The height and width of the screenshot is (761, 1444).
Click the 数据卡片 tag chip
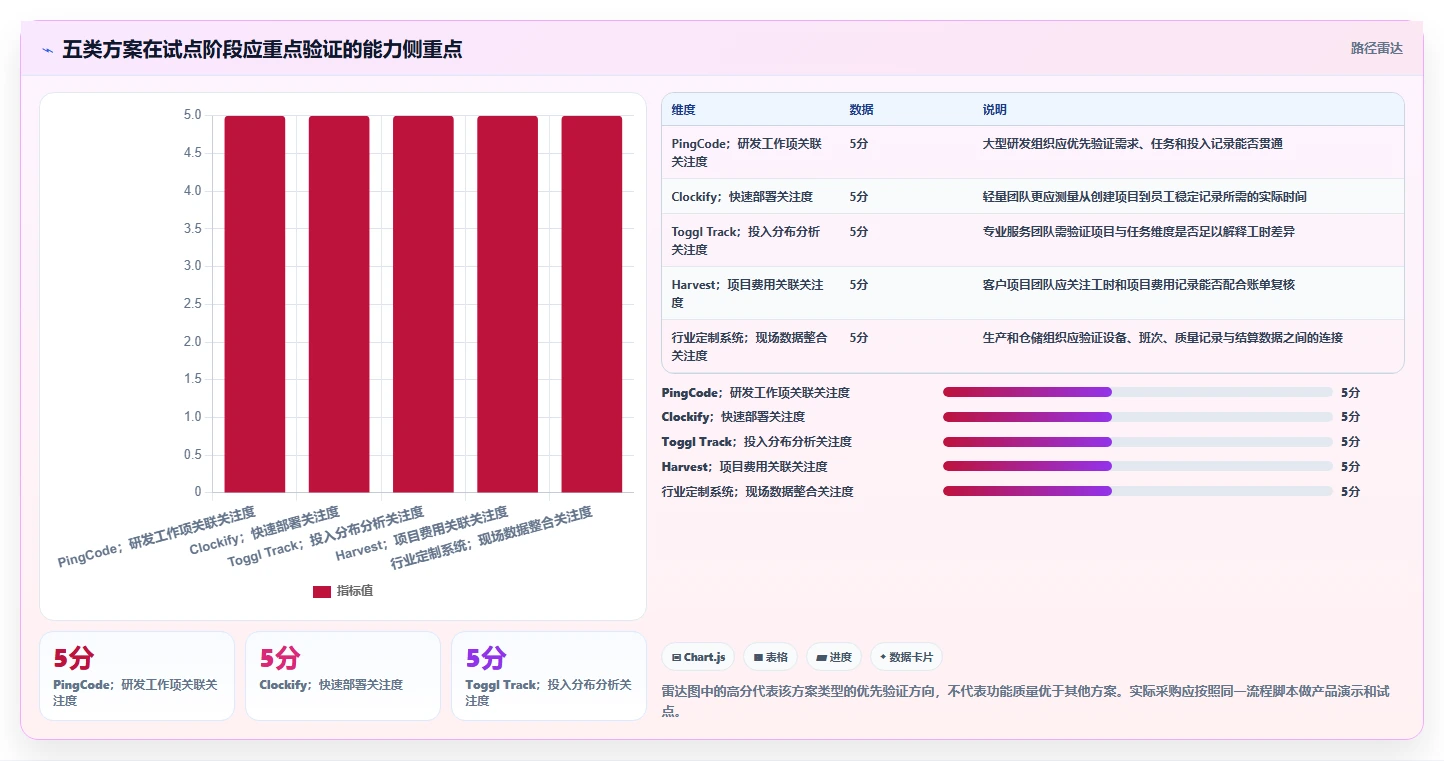coord(906,657)
